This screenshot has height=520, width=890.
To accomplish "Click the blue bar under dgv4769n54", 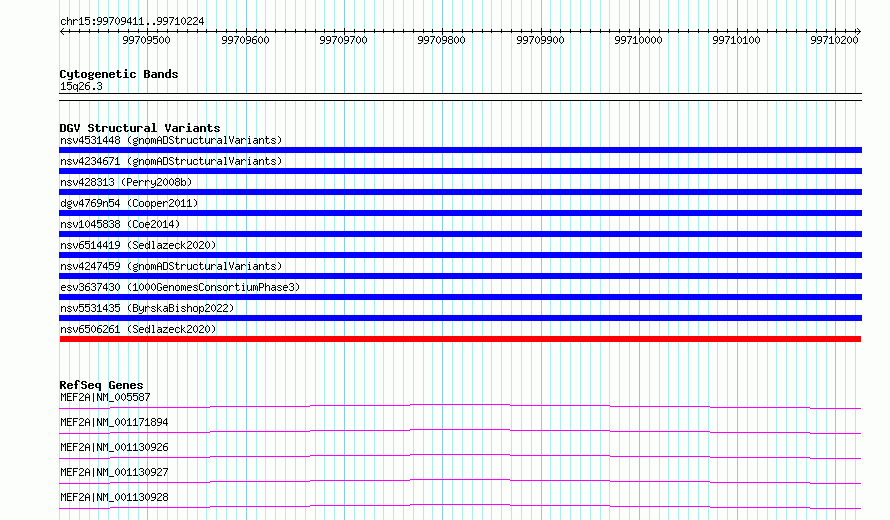I will pos(460,213).
